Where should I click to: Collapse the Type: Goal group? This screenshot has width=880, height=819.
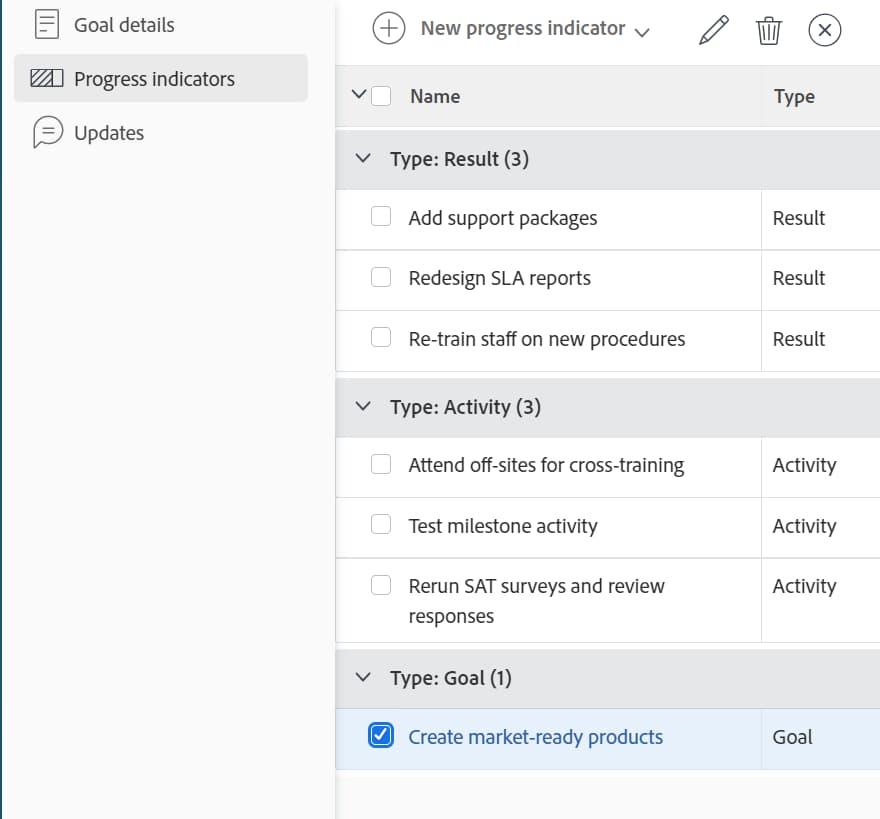(x=363, y=678)
